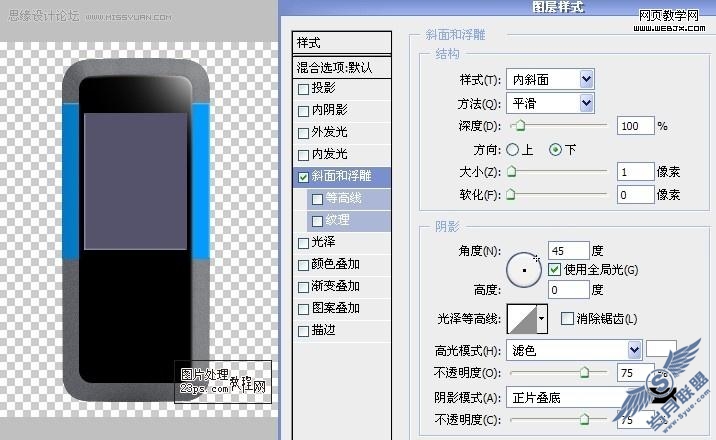The image size is (716, 440).
Task: Enable the 描边 checkbox
Action: 303,331
